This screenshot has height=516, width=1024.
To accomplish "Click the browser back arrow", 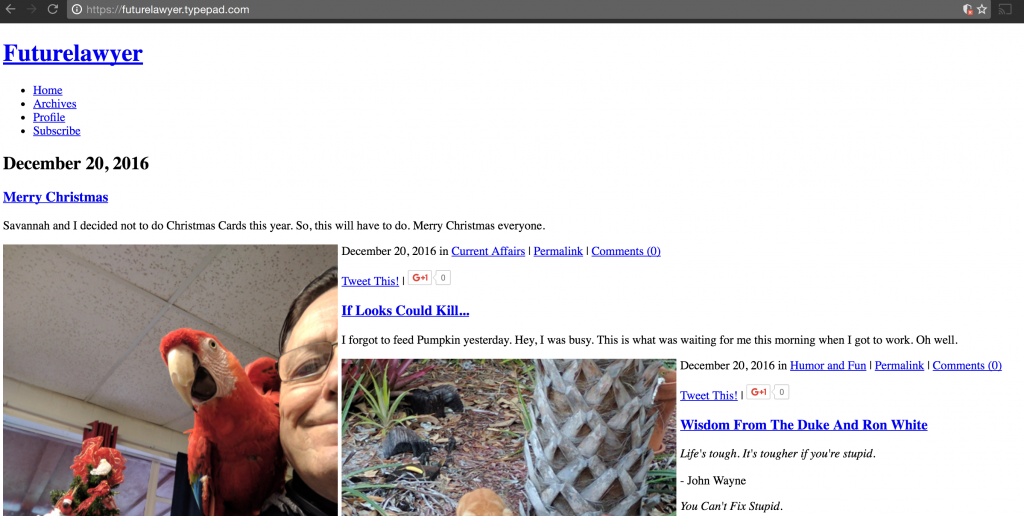I will [x=10, y=9].
